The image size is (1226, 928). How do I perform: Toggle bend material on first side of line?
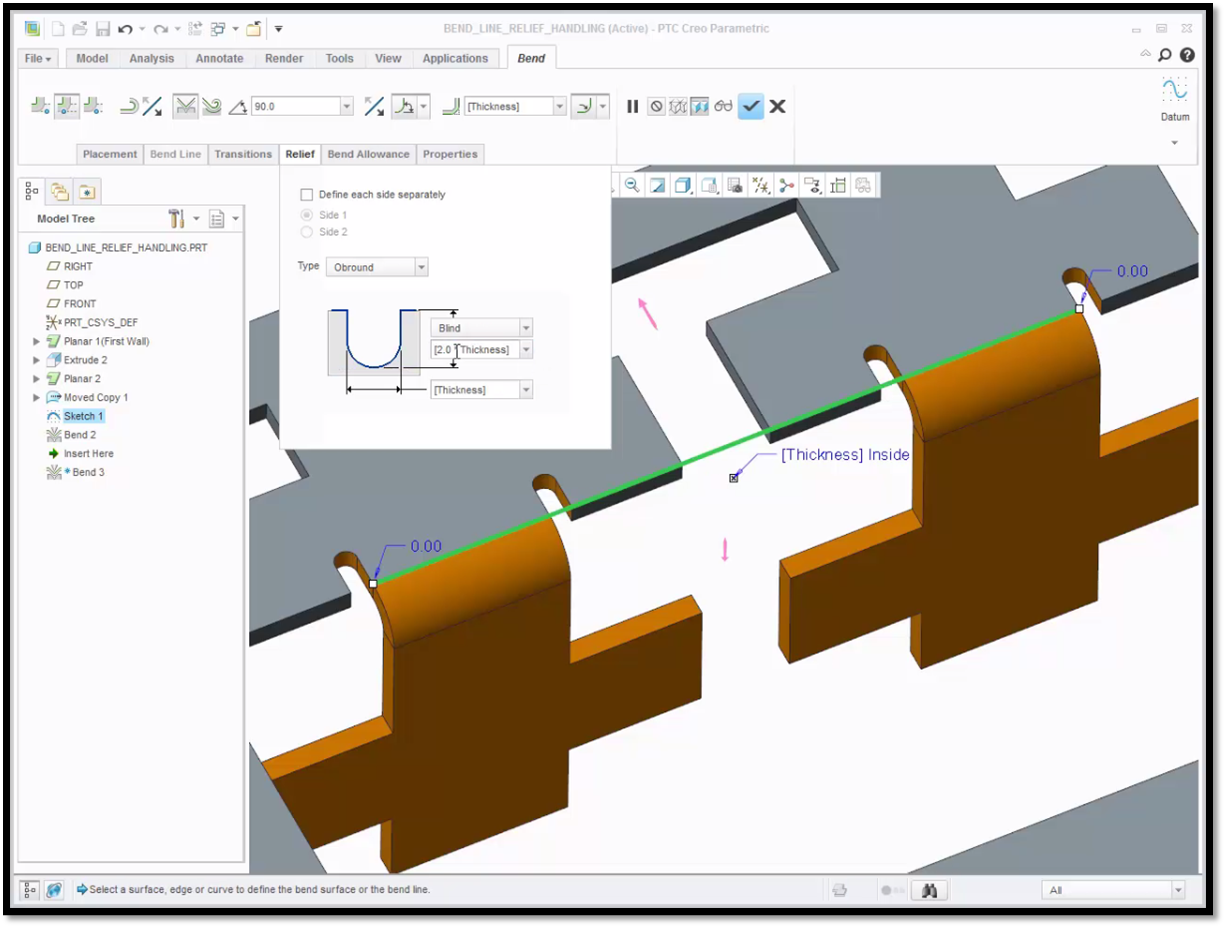coord(42,106)
